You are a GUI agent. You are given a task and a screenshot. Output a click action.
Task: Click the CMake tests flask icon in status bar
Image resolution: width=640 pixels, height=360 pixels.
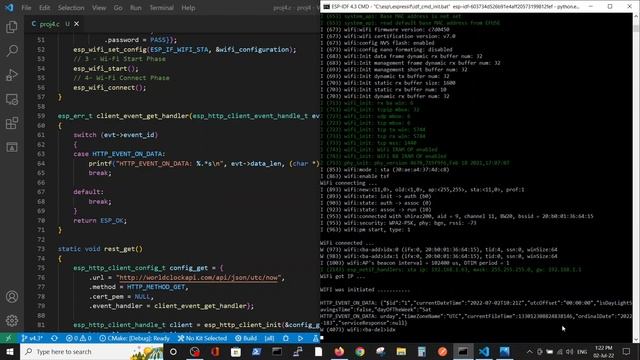click(x=316, y=338)
